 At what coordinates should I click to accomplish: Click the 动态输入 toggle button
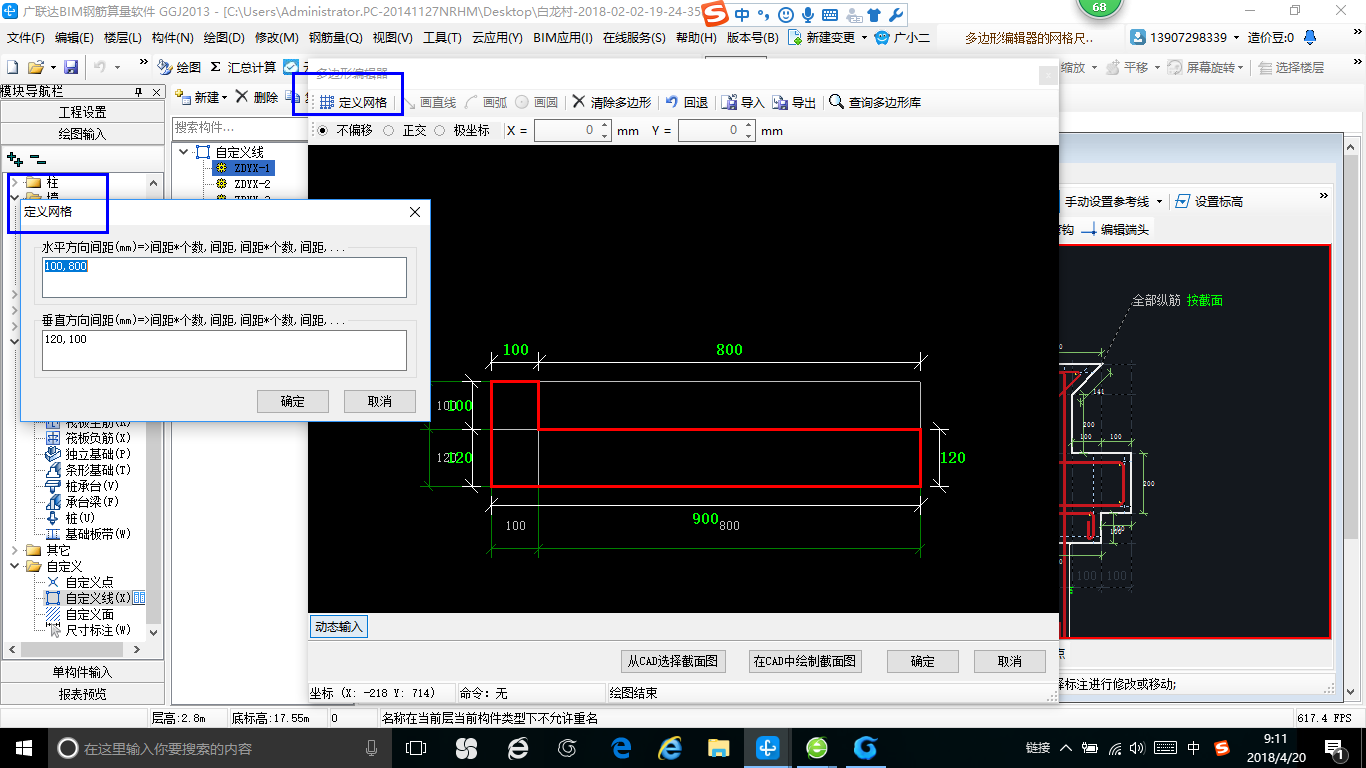[x=339, y=627]
